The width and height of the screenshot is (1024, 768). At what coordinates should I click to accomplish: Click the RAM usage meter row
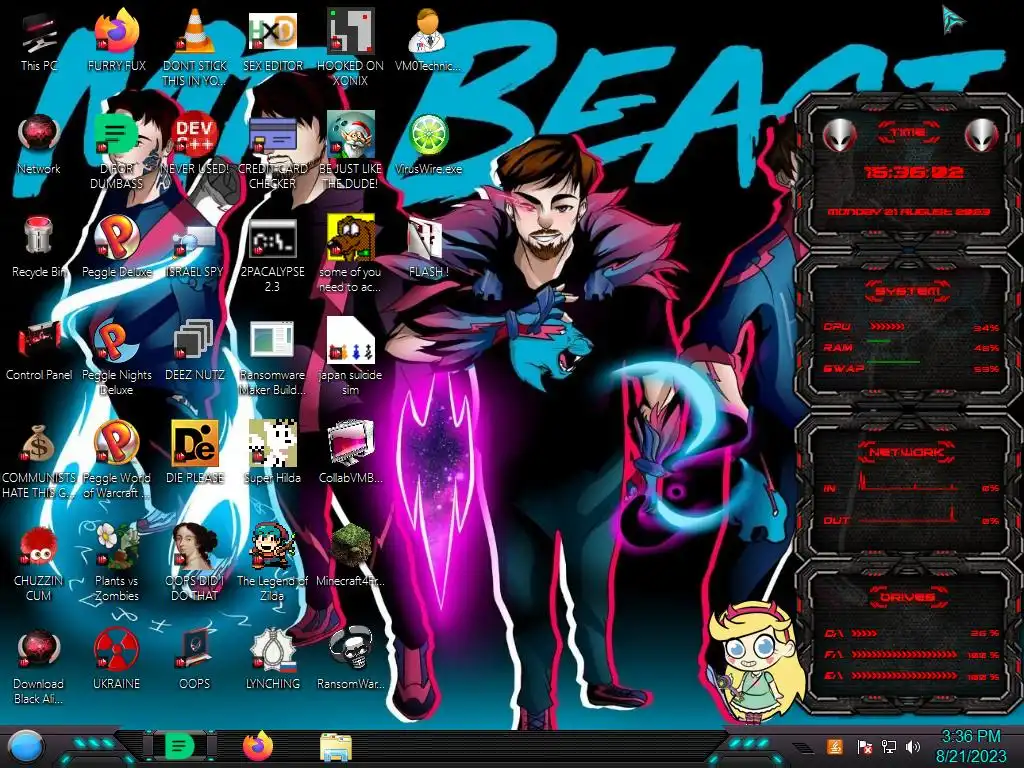pyautogui.click(x=910, y=347)
